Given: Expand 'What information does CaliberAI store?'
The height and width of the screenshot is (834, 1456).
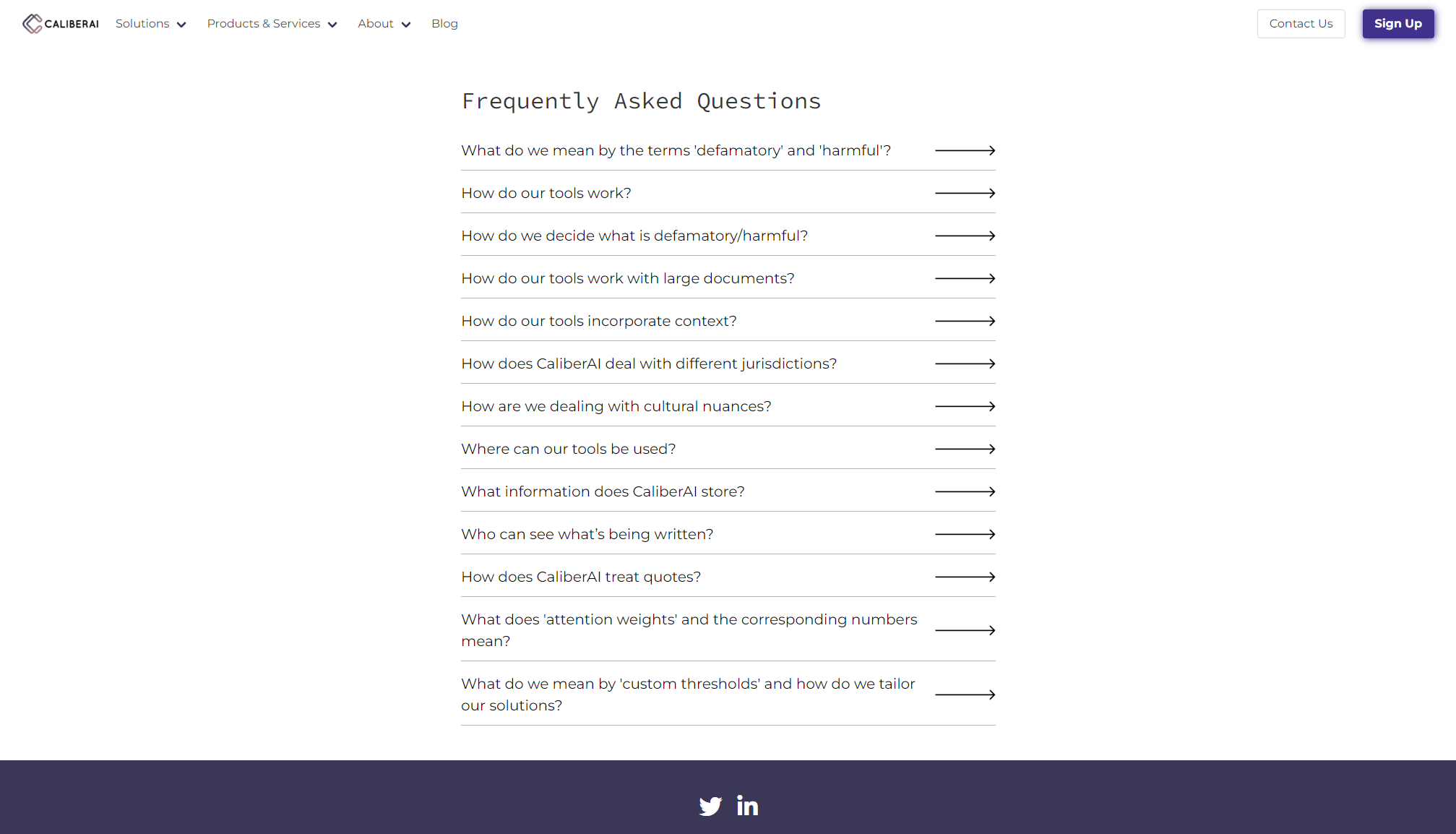Looking at the screenshot, I should (603, 491).
